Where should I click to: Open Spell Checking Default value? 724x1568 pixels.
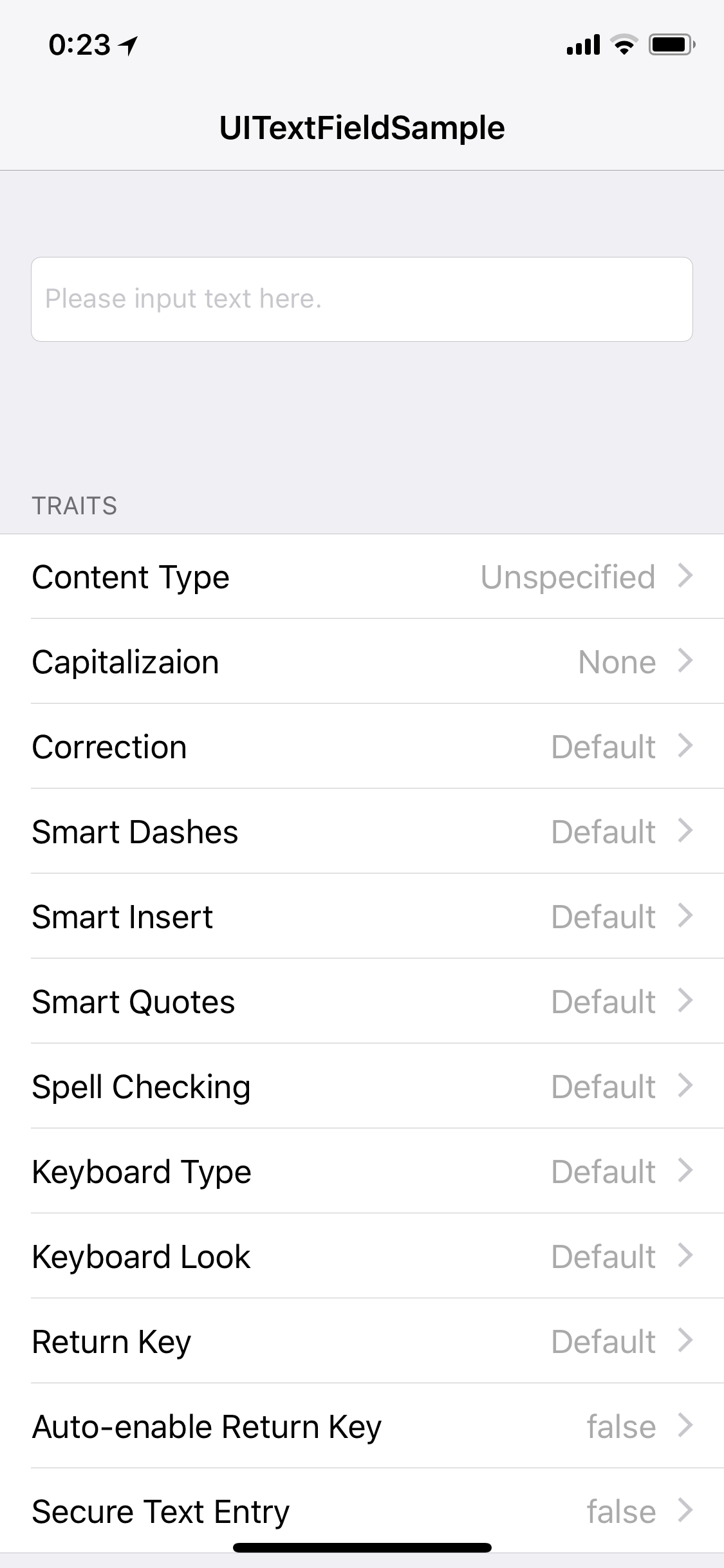[x=603, y=1087]
